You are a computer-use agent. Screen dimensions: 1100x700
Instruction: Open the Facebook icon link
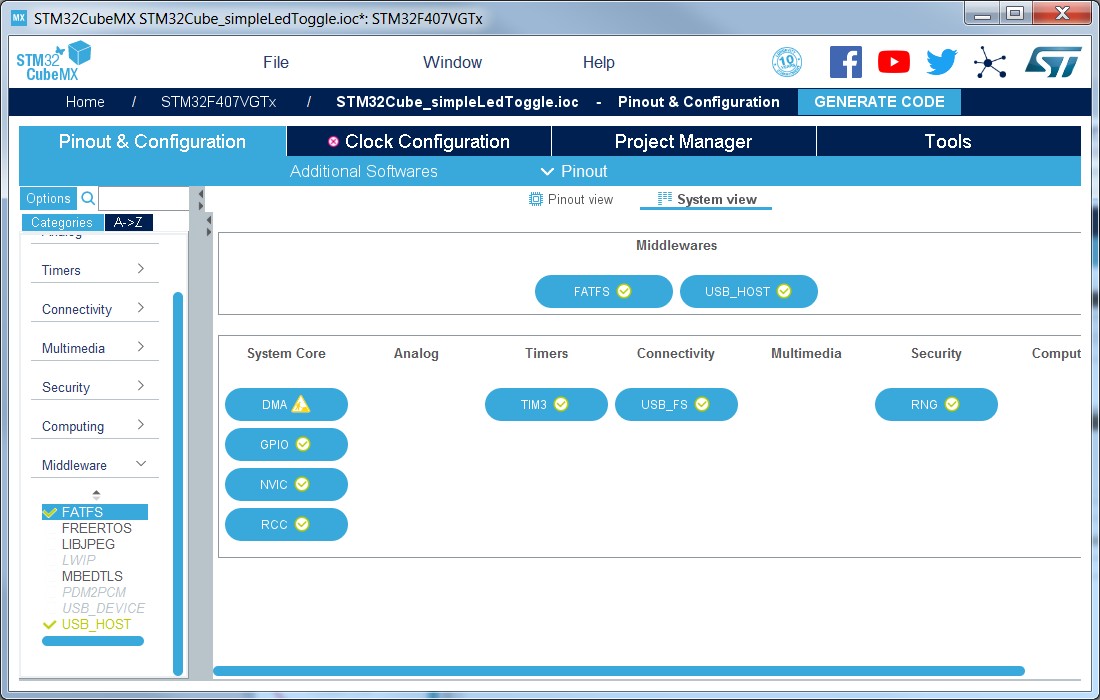click(x=845, y=62)
